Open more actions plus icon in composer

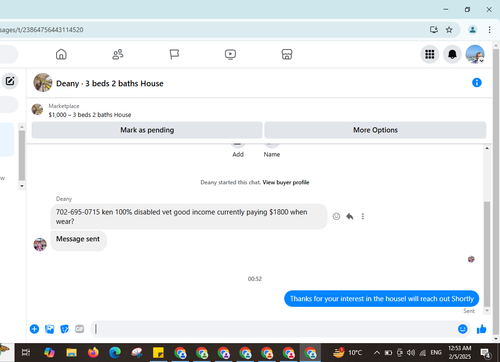(x=34, y=329)
